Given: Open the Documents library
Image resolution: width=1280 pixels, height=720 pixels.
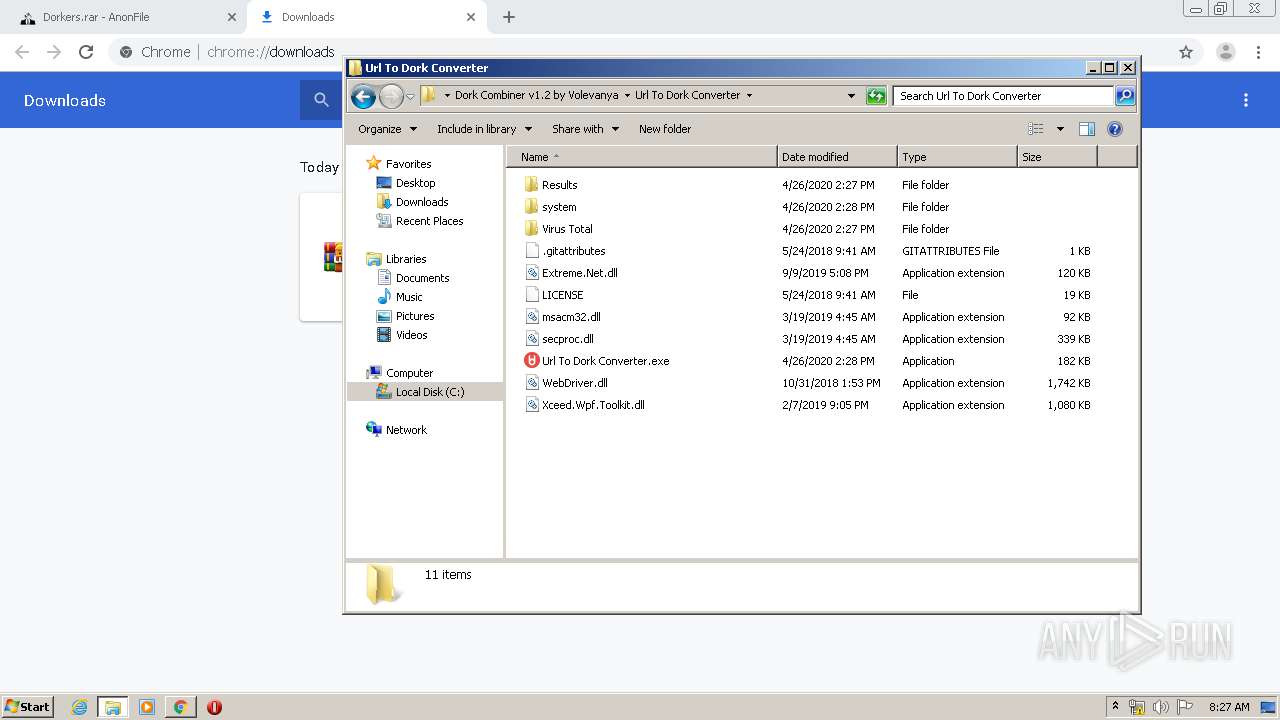Looking at the screenshot, I should pyautogui.click(x=422, y=278).
